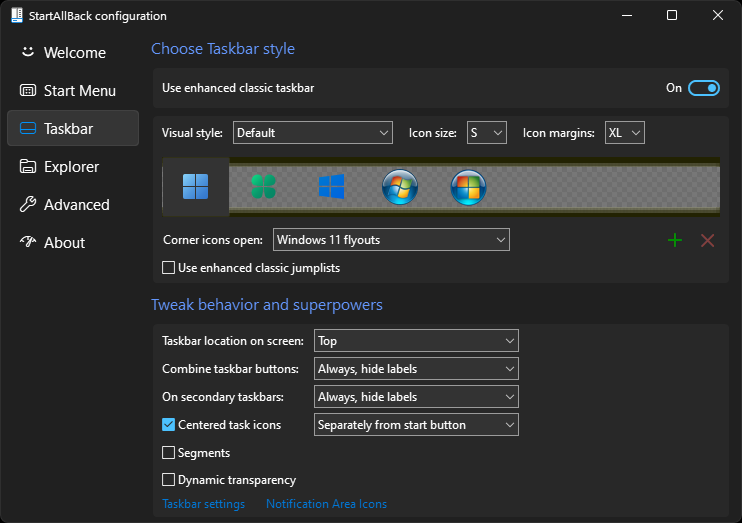Open the Explorer section
The image size is (742, 523).
(73, 167)
